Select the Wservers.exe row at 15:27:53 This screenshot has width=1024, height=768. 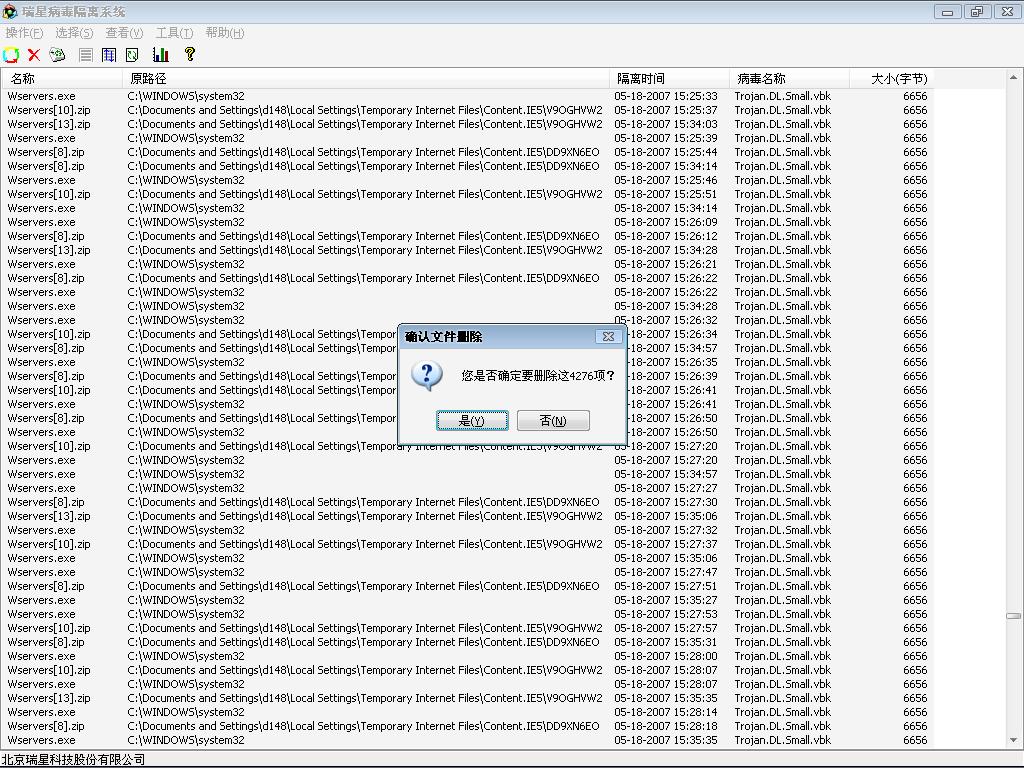click(x=467, y=614)
